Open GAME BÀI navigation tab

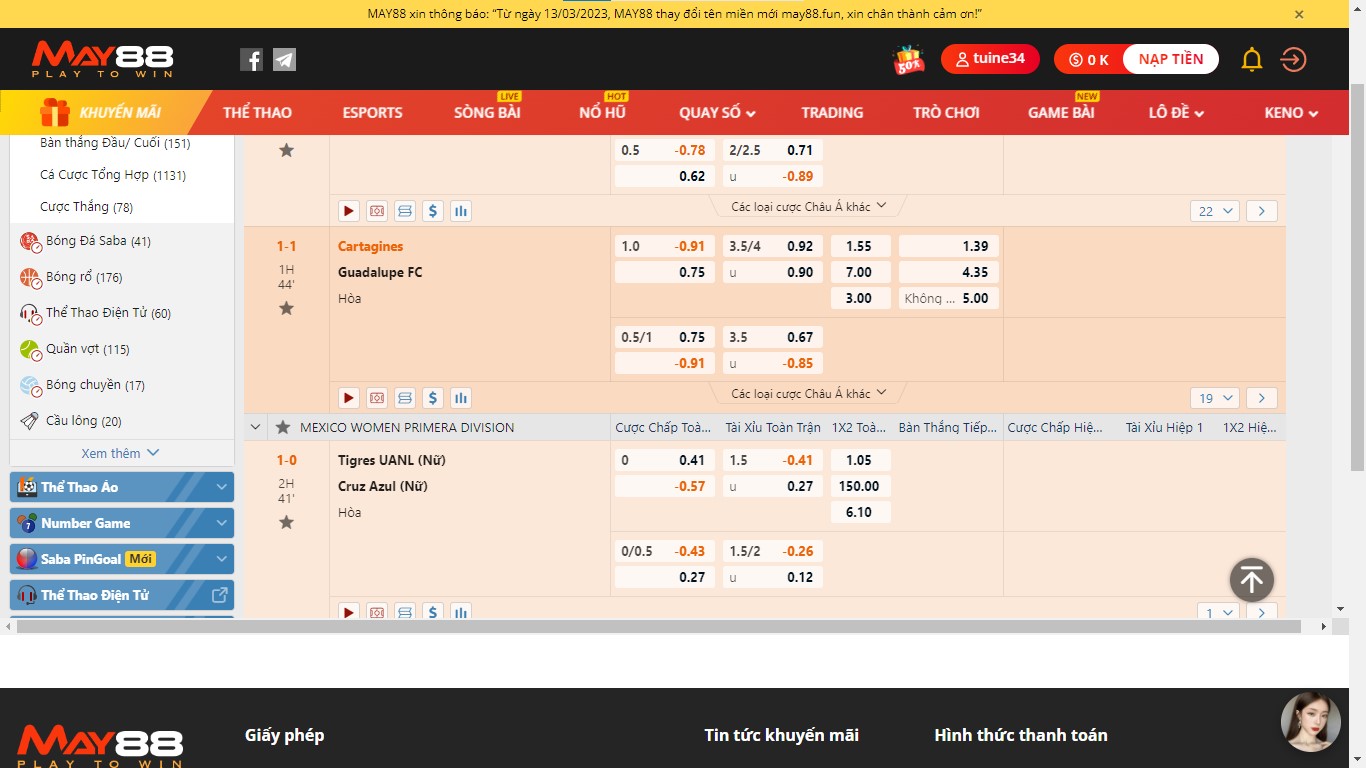click(x=1061, y=113)
